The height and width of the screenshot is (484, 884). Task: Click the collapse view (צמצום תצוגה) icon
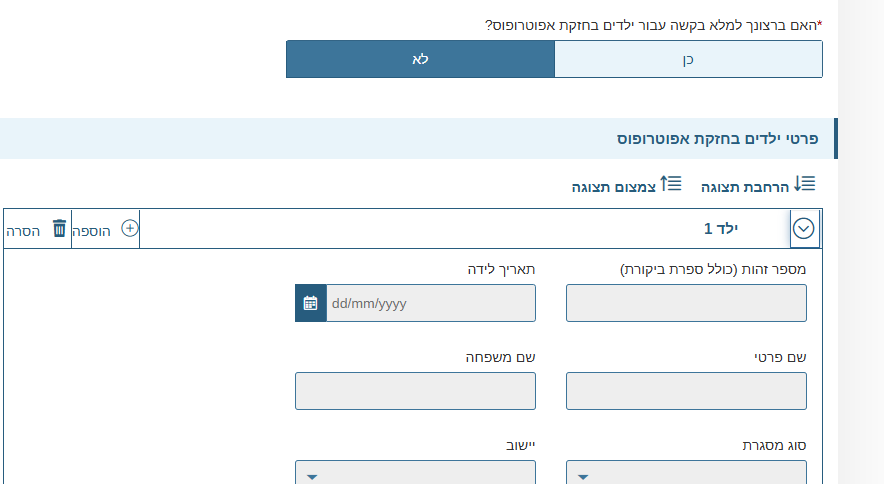coord(671,184)
